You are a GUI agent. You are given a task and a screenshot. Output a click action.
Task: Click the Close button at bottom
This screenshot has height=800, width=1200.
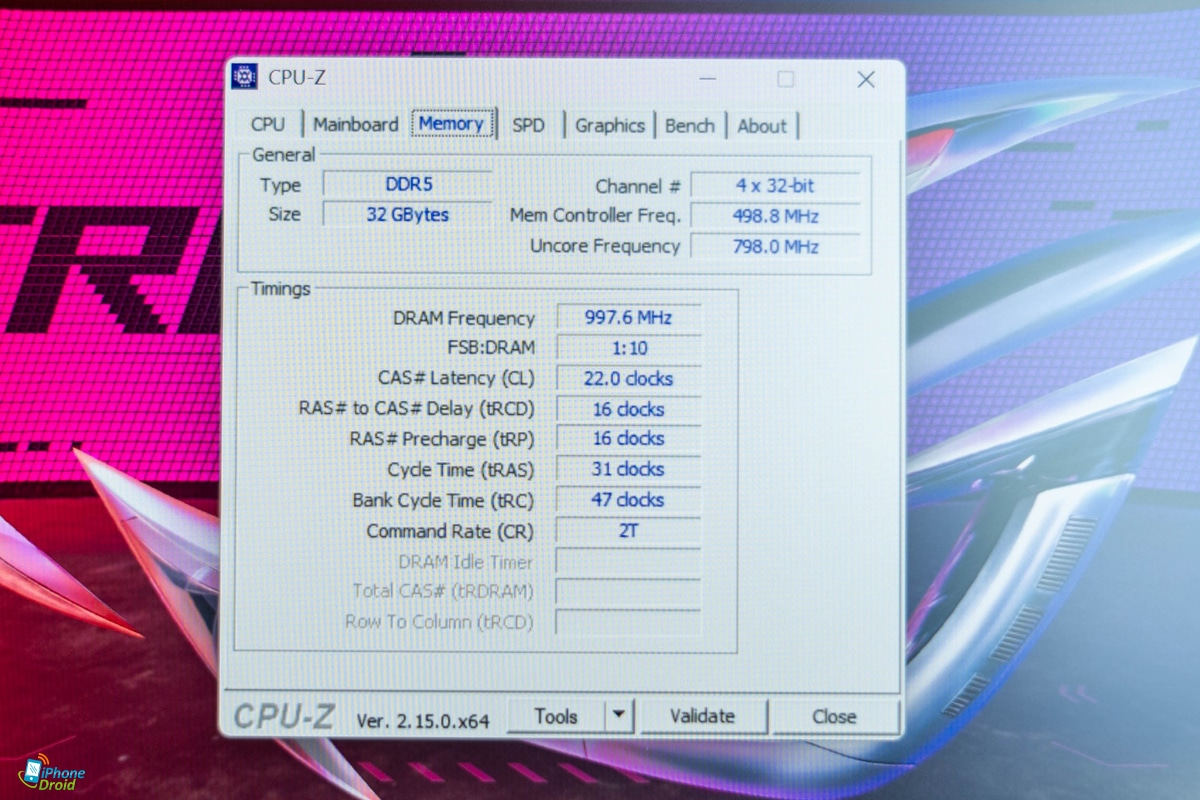point(834,717)
